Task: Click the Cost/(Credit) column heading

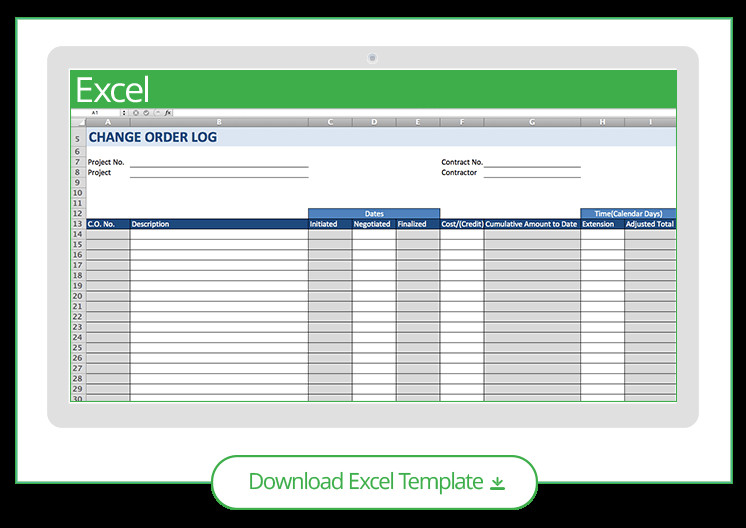Action: tap(462, 224)
